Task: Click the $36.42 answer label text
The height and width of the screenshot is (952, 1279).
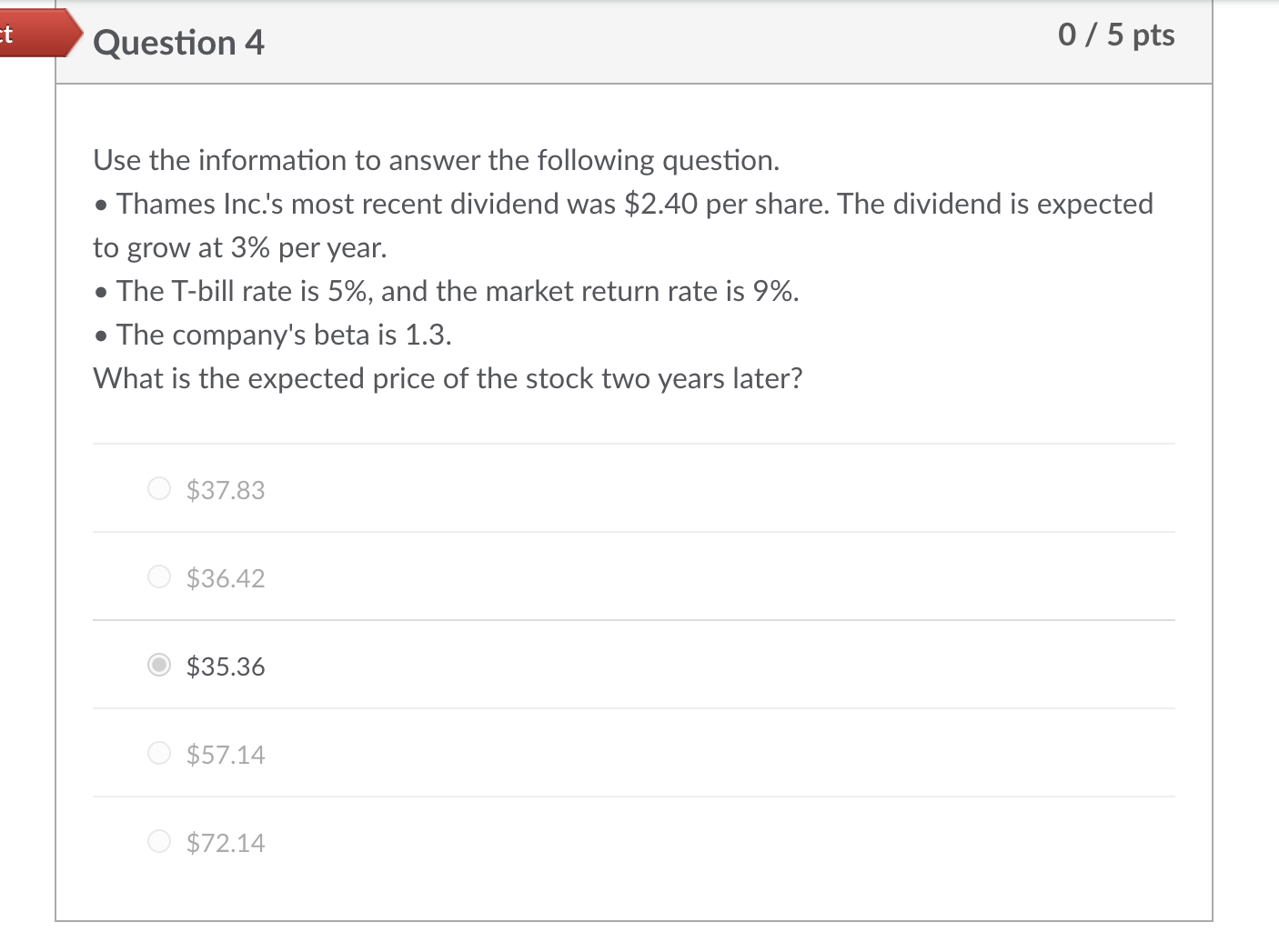Action: pos(226,578)
